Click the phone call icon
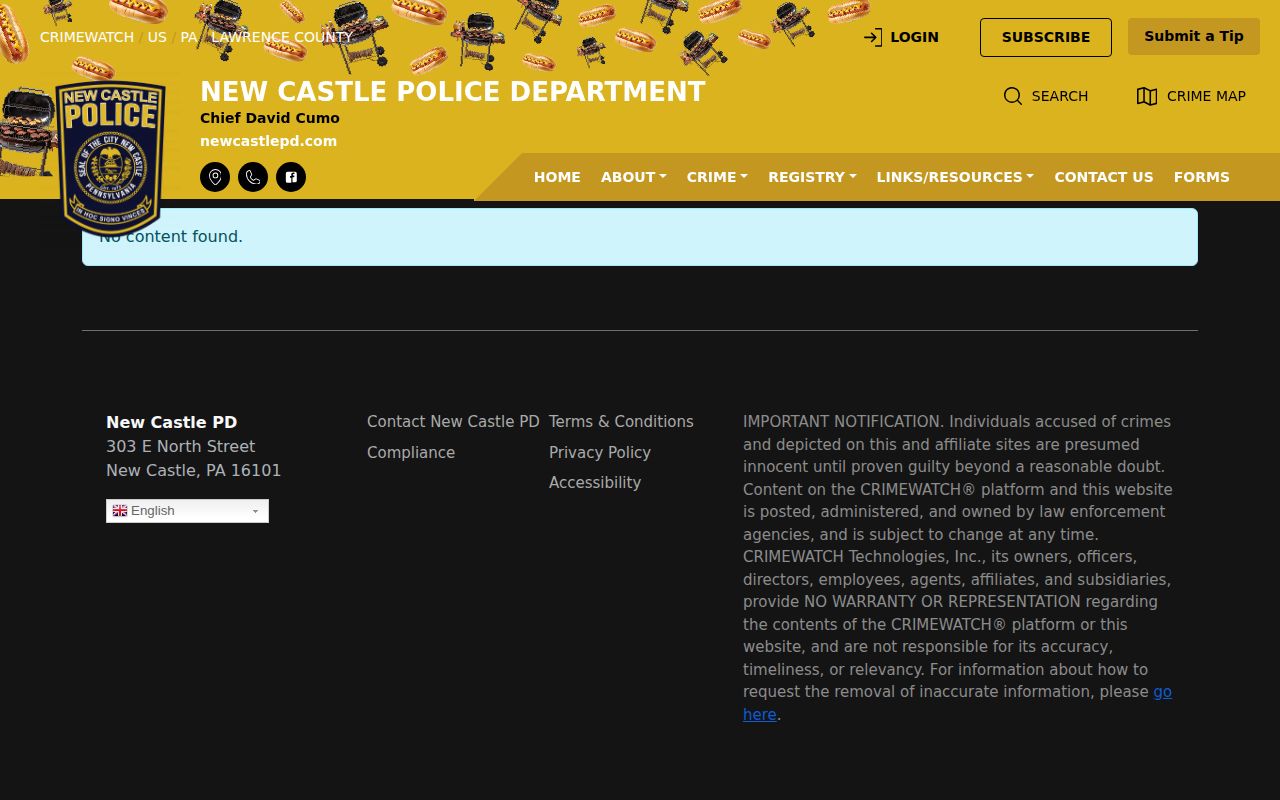1280x800 pixels. 253,177
